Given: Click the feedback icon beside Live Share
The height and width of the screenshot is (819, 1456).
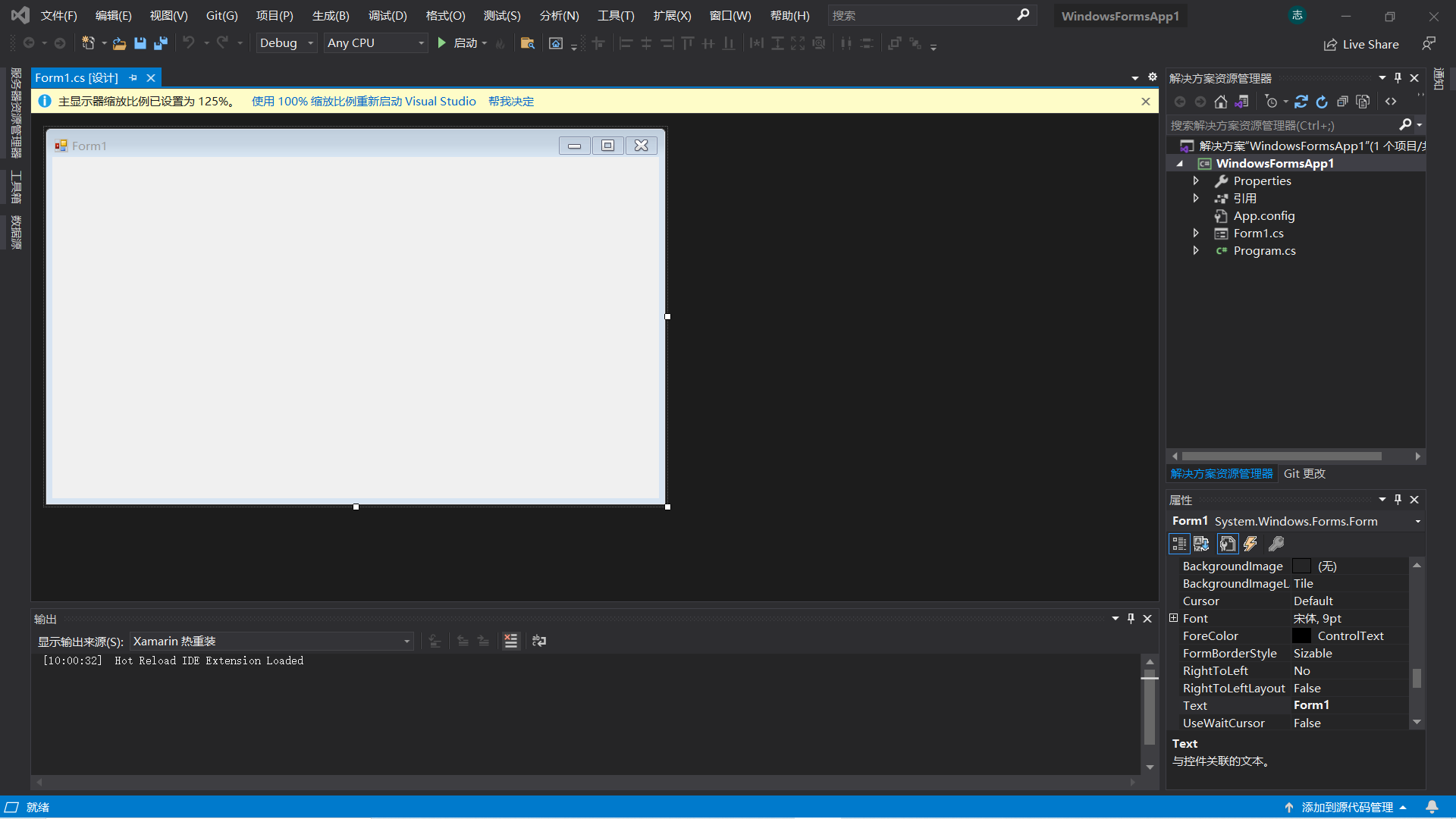Looking at the screenshot, I should (x=1429, y=44).
